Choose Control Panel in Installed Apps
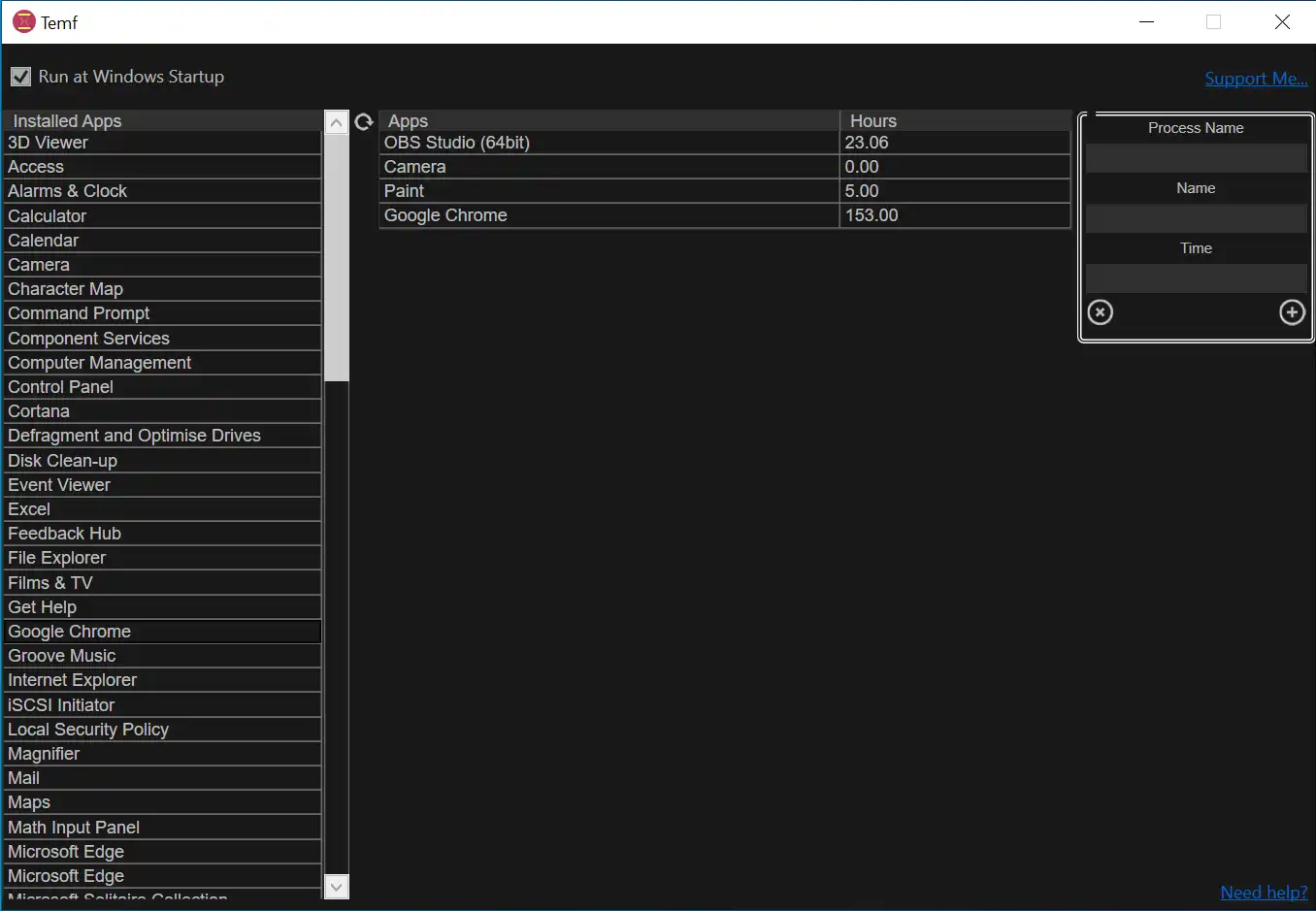1316x911 pixels. [162, 387]
